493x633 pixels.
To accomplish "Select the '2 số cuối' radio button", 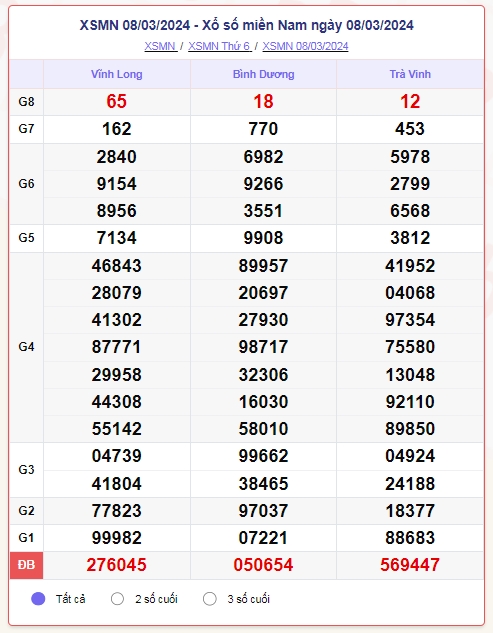I will tap(117, 599).
